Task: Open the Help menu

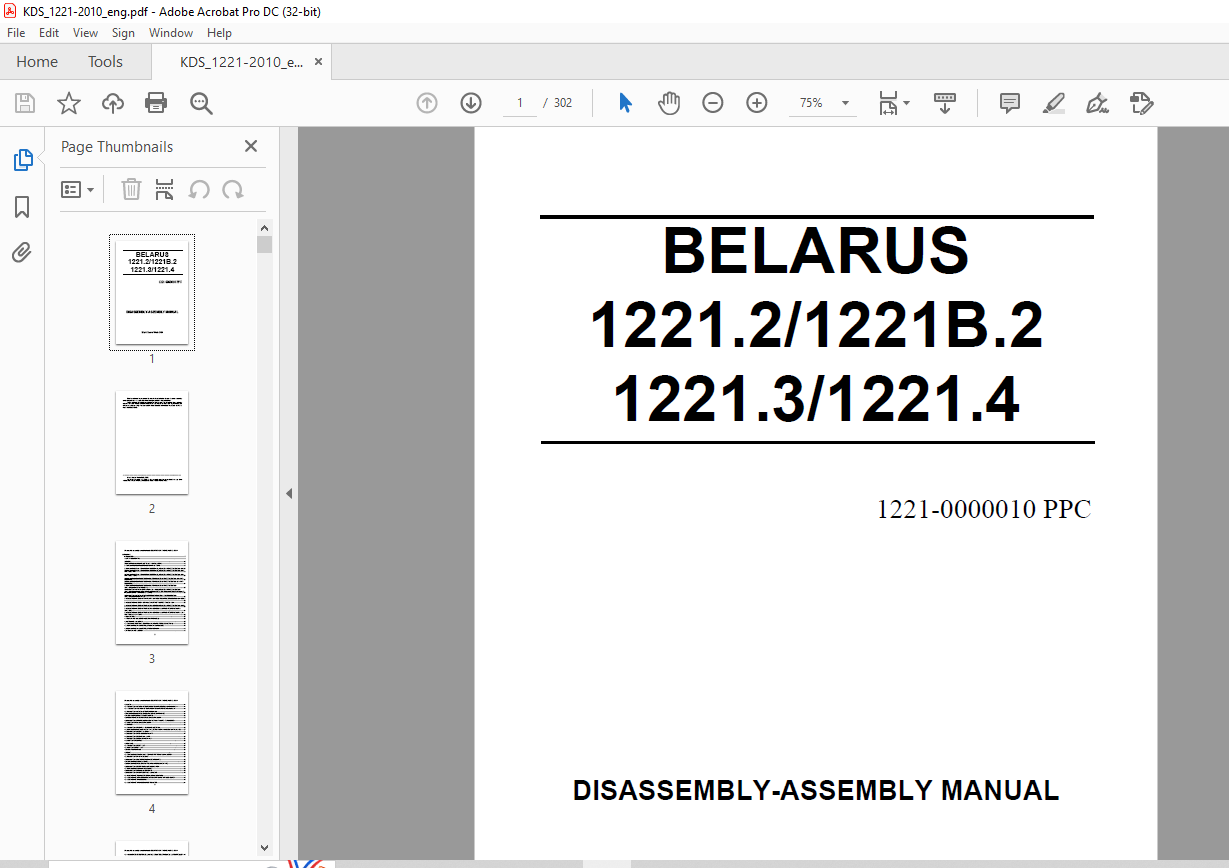Action: 219,33
